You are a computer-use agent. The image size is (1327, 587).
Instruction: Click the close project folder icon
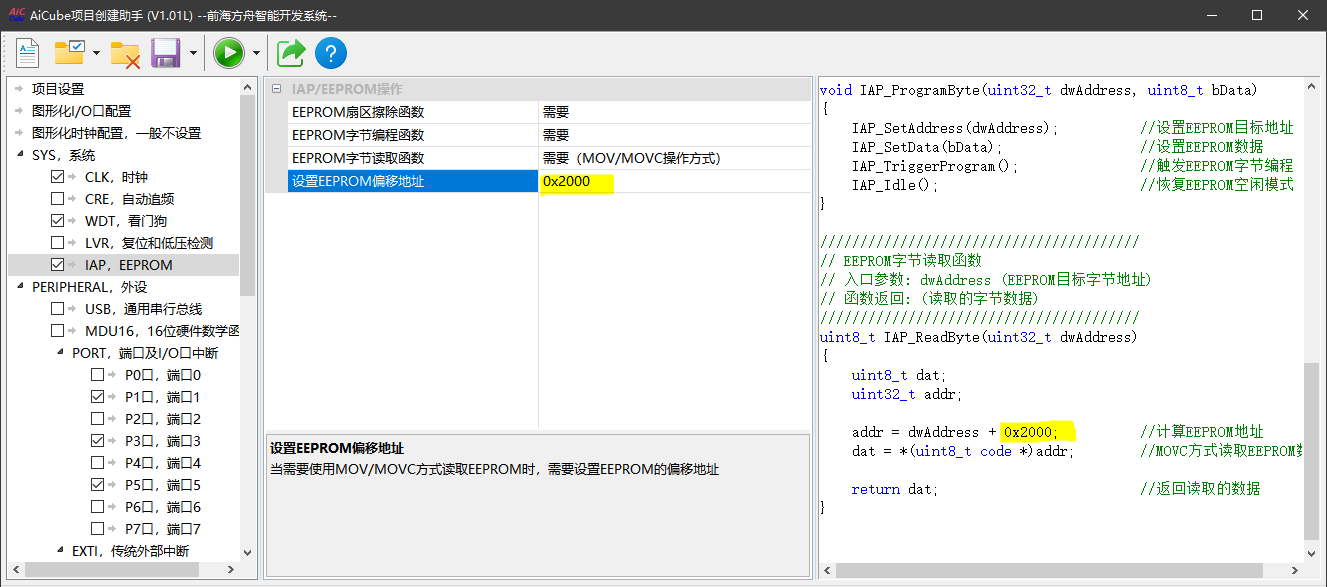tap(125, 53)
